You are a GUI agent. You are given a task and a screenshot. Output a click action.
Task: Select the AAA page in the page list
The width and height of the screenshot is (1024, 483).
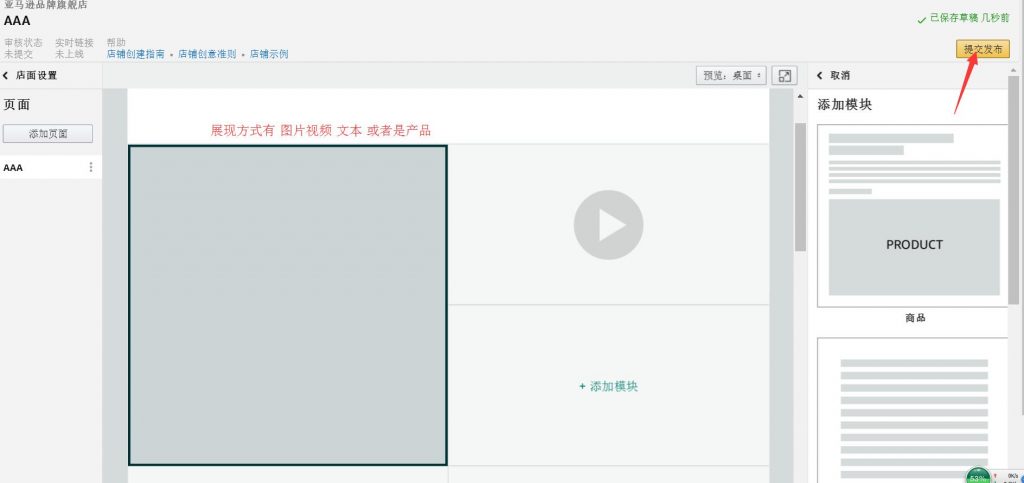click(x=14, y=168)
